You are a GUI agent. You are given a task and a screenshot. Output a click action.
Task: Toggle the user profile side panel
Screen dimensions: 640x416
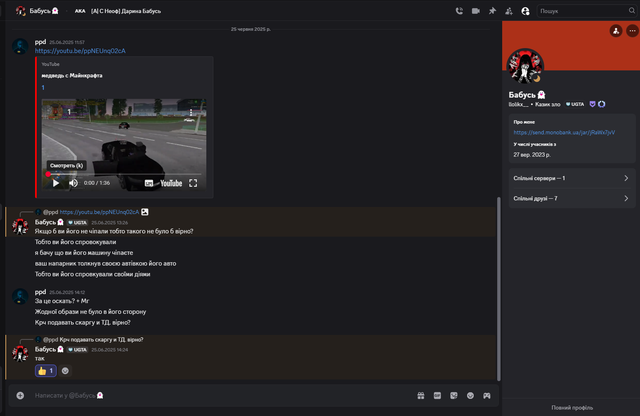(525, 11)
